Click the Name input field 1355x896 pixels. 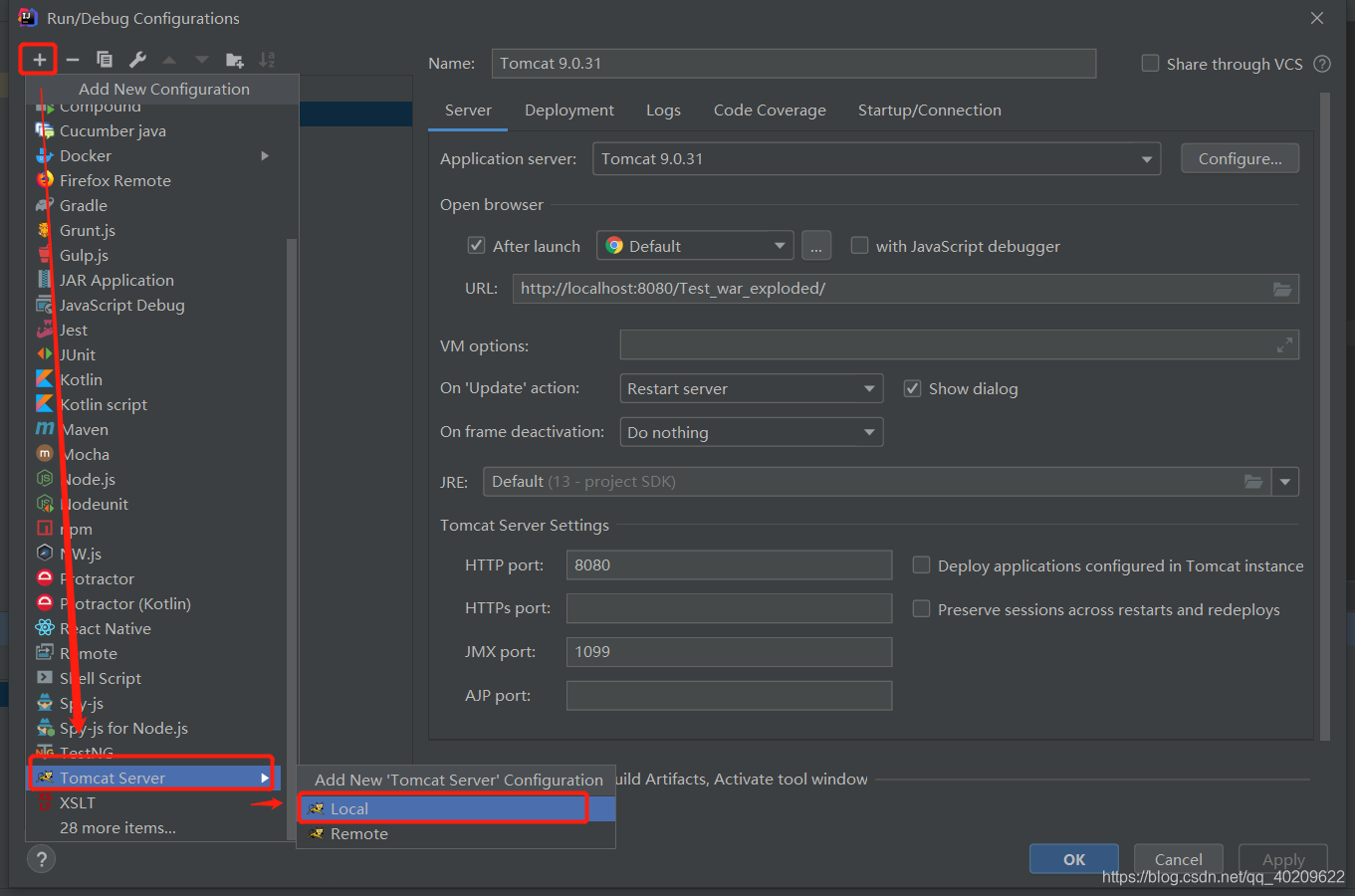point(793,64)
